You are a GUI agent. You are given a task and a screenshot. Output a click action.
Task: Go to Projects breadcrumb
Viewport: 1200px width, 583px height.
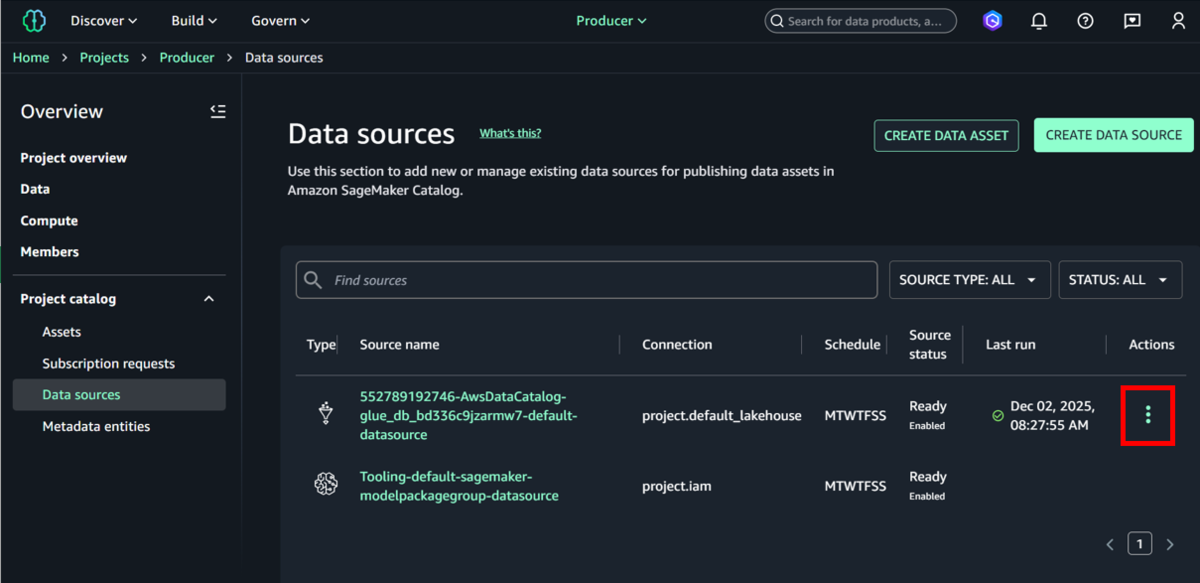tap(104, 57)
